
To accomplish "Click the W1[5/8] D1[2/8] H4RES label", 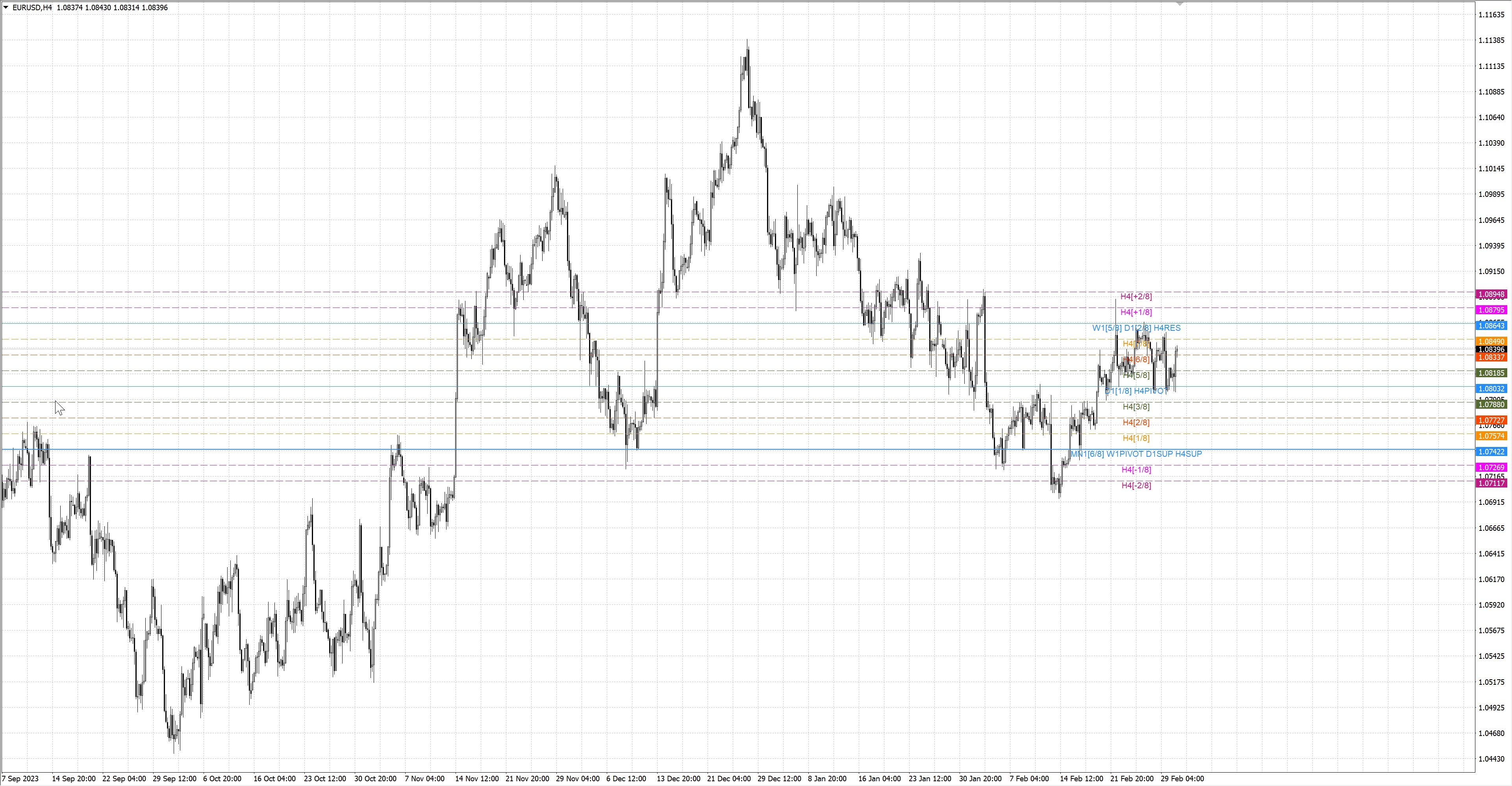I will point(1136,328).
